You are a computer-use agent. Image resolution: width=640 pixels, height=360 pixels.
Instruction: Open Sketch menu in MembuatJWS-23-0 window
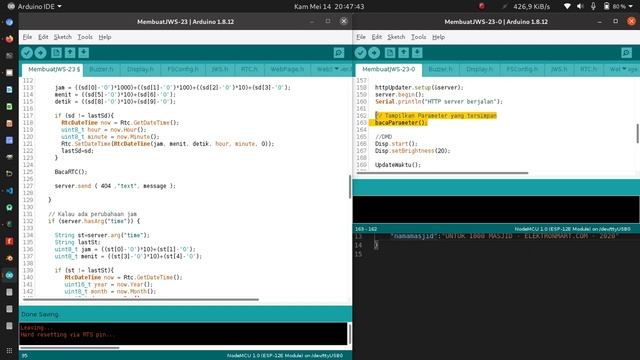[x=396, y=37]
